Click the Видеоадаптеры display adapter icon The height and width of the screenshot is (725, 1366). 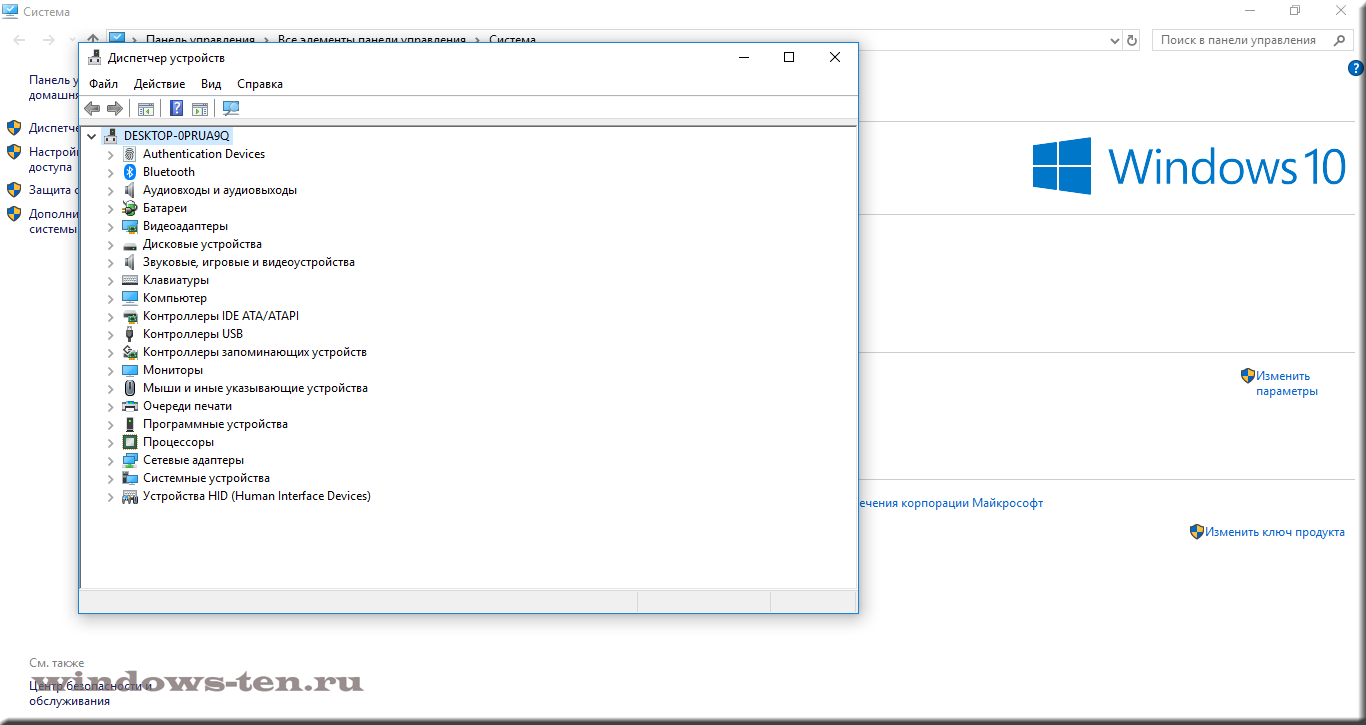point(130,226)
